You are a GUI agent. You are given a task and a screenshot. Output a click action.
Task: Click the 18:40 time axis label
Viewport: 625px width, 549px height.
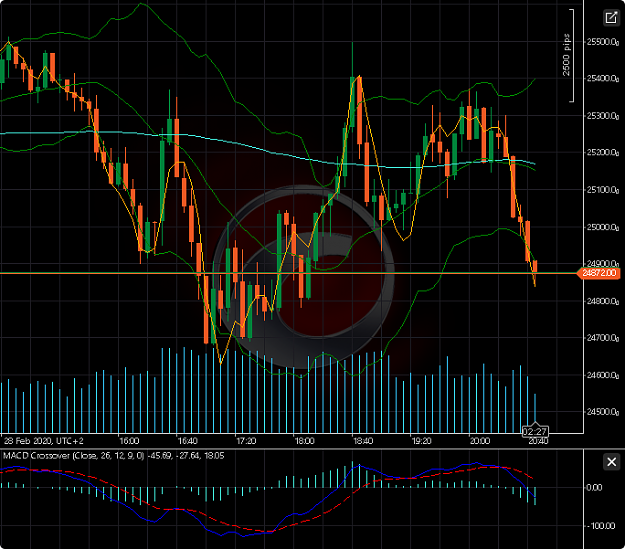click(x=363, y=441)
